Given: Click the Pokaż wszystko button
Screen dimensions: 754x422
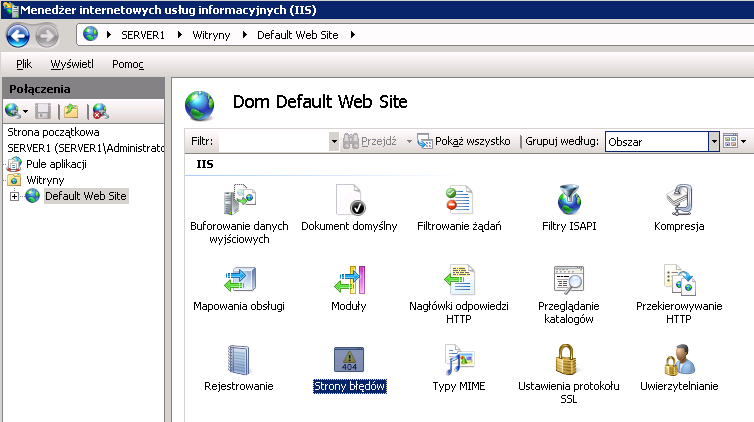Looking at the screenshot, I should tap(464, 141).
